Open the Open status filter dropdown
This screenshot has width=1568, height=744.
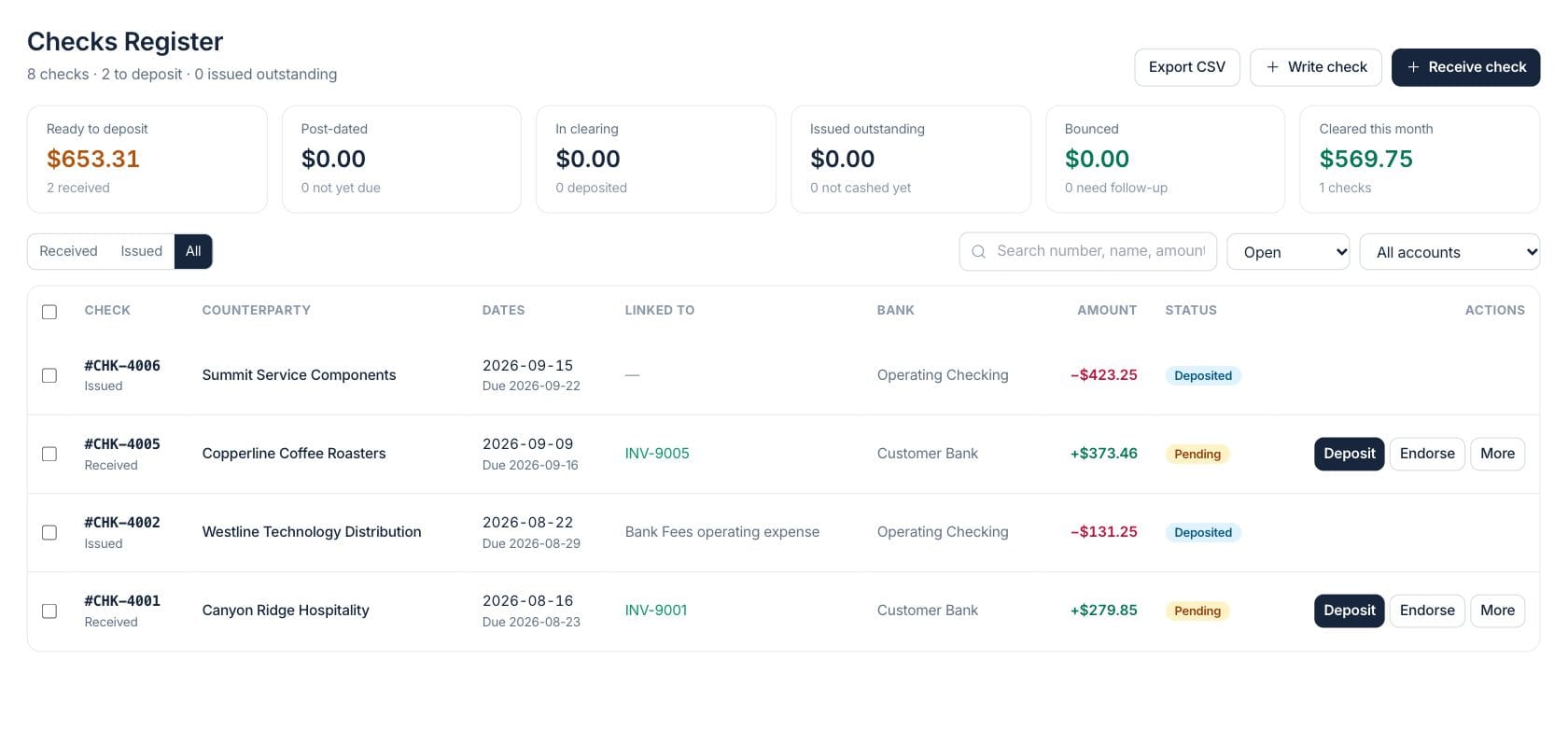tap(1288, 252)
